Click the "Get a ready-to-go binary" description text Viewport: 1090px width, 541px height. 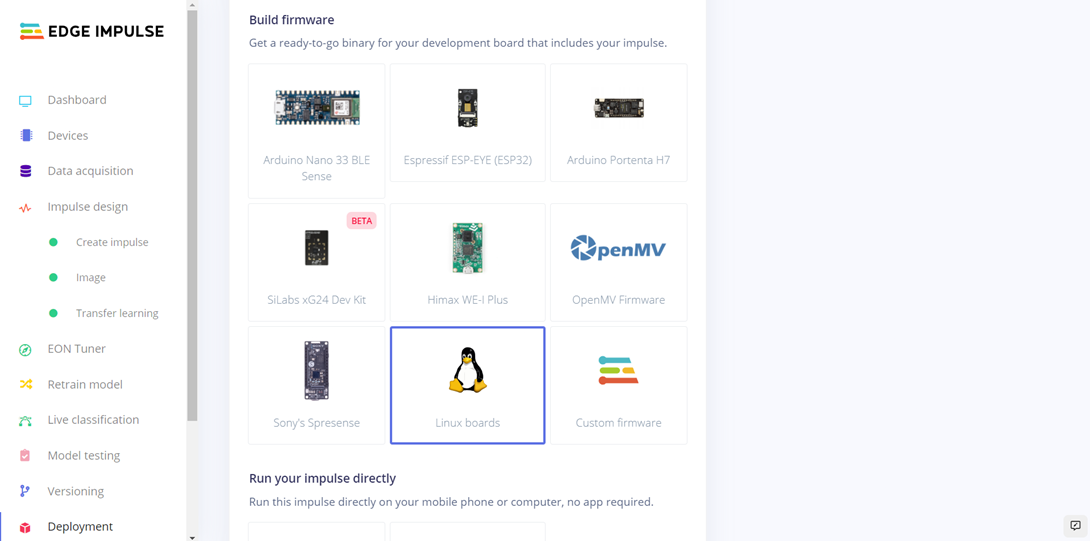click(x=458, y=43)
